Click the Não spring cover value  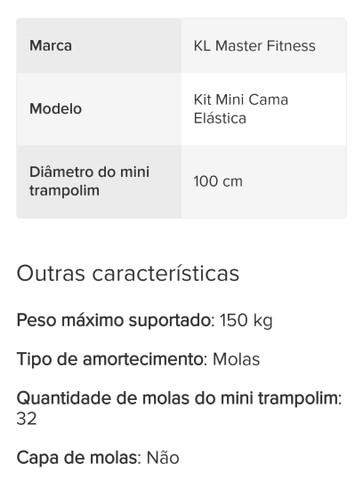click(163, 457)
